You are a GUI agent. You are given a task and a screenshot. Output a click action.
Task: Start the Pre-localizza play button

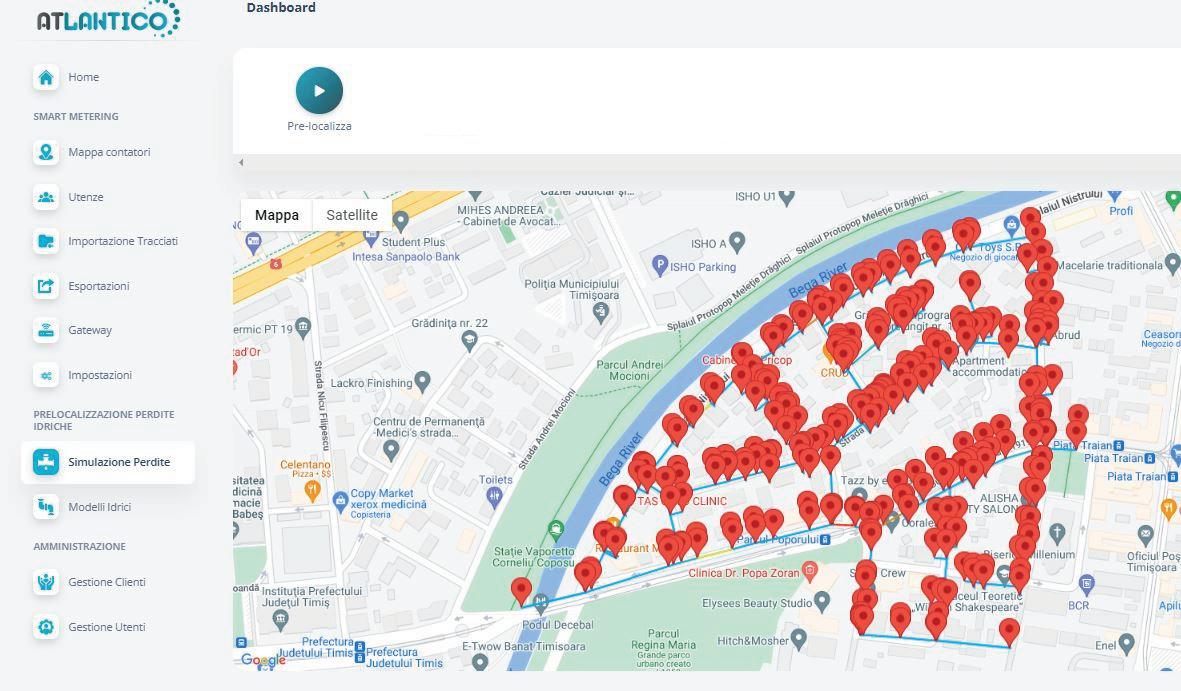(319, 90)
